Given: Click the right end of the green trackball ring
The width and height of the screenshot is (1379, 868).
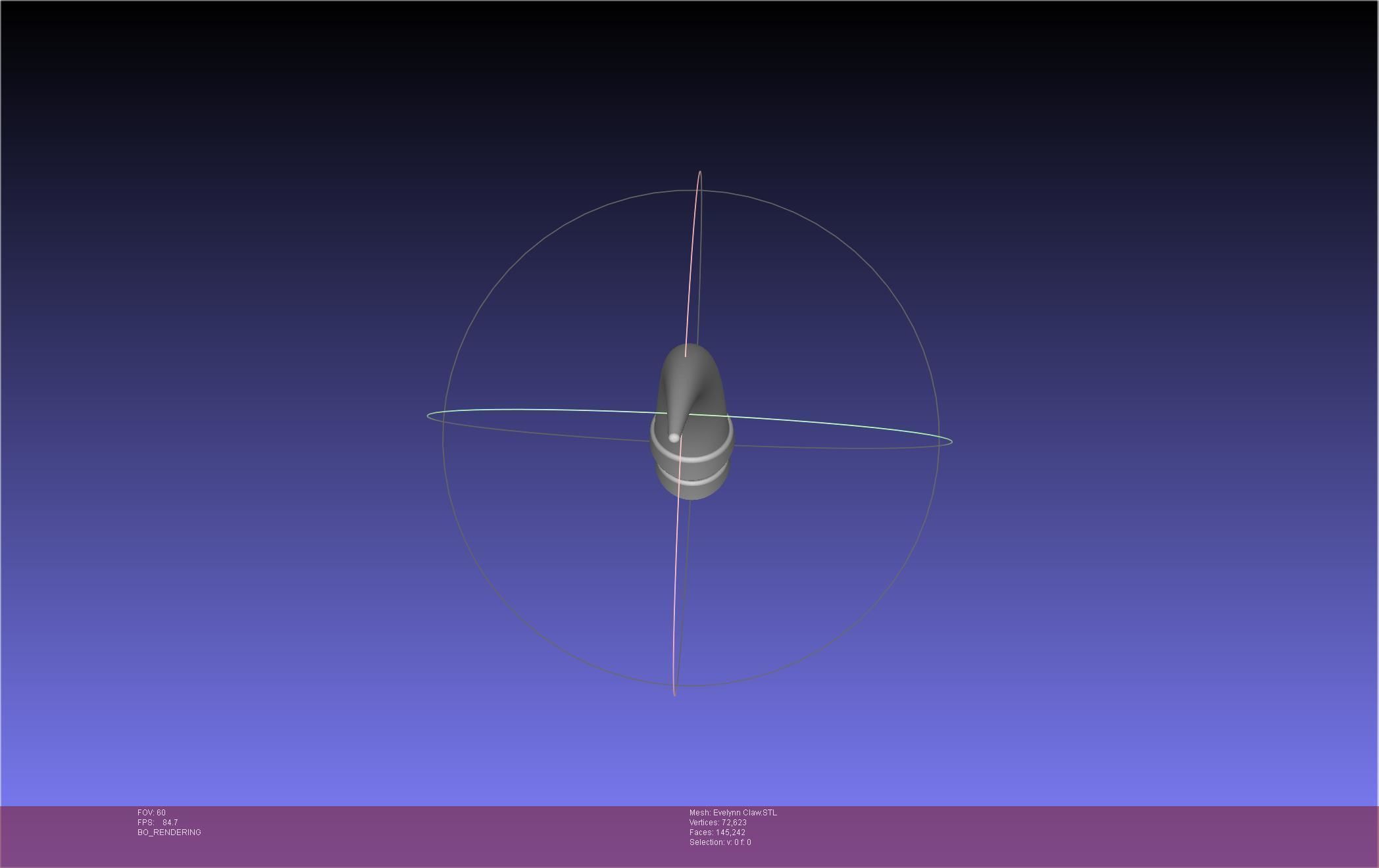Looking at the screenshot, I should click(x=951, y=441).
